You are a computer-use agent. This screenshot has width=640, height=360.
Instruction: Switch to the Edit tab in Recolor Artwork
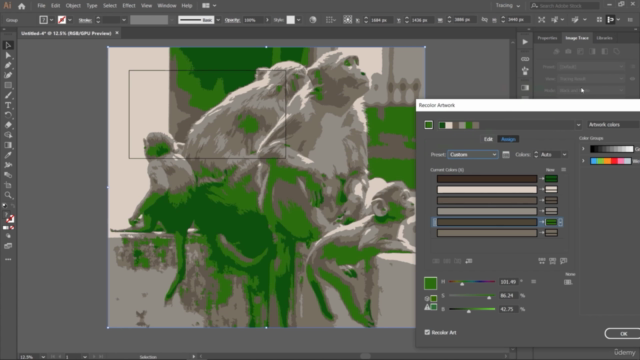(x=488, y=139)
